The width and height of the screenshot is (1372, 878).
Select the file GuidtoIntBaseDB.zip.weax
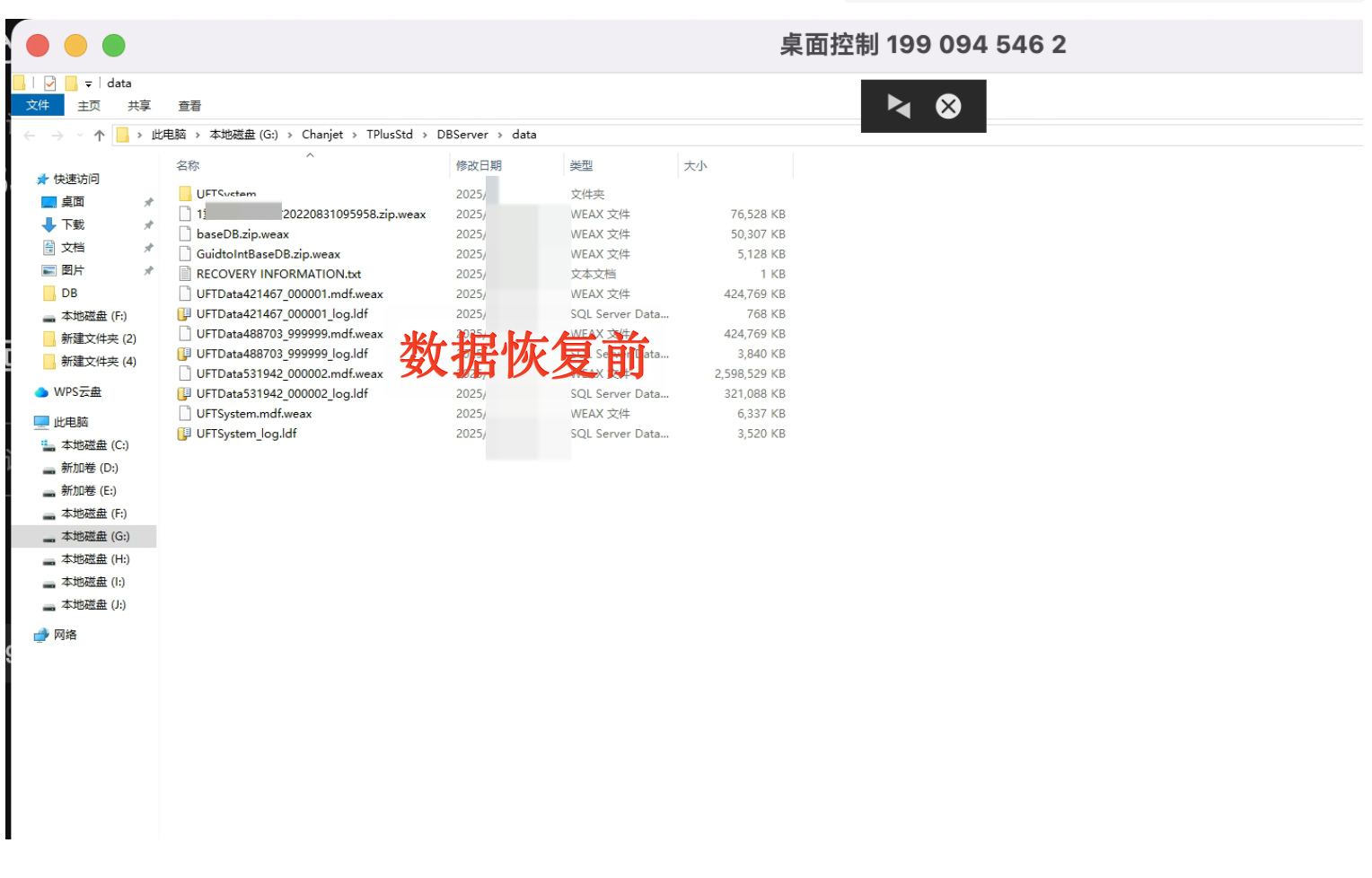pos(268,254)
